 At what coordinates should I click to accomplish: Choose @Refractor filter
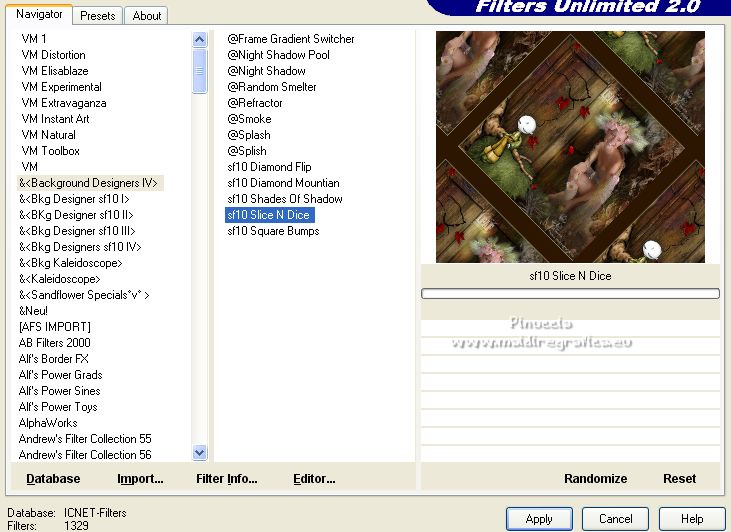pyautogui.click(x=255, y=103)
